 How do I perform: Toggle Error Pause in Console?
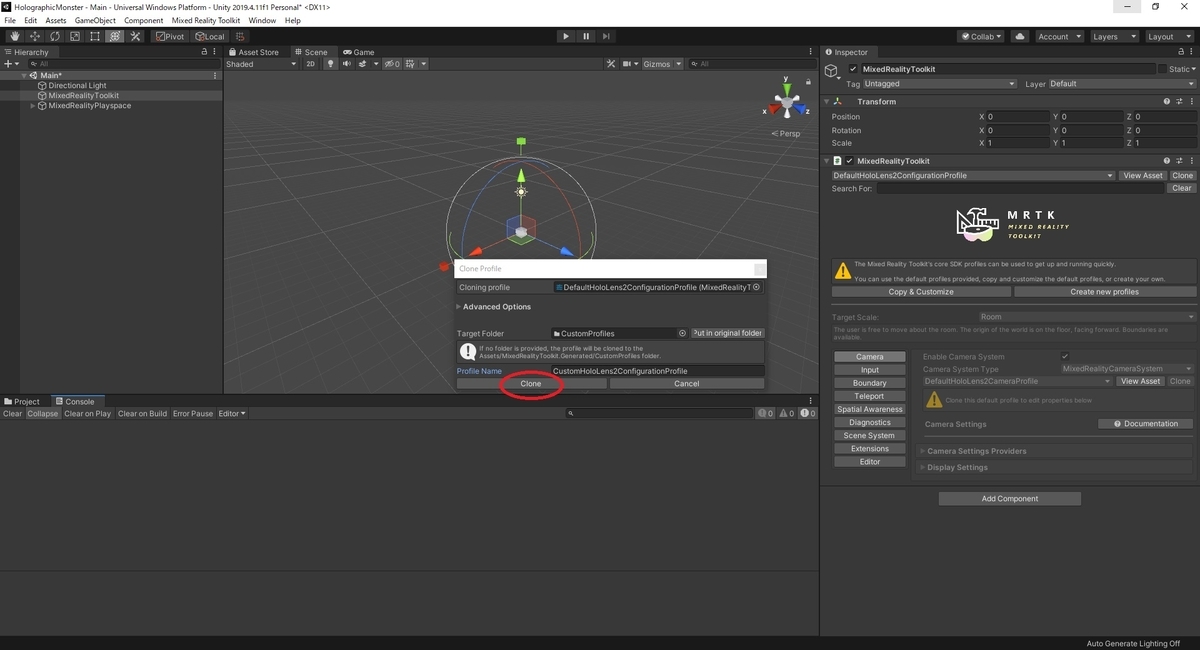tap(193, 413)
